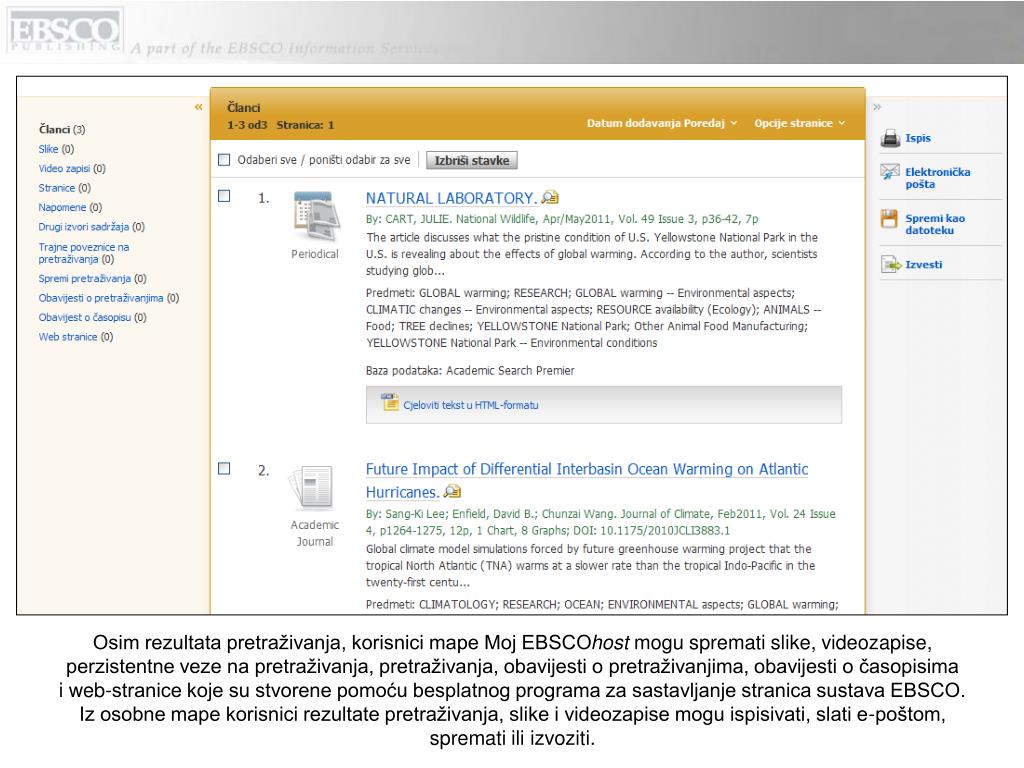This screenshot has width=1024, height=768.
Task: Tick the checkbox for the Future Impact result
Action: (224, 468)
